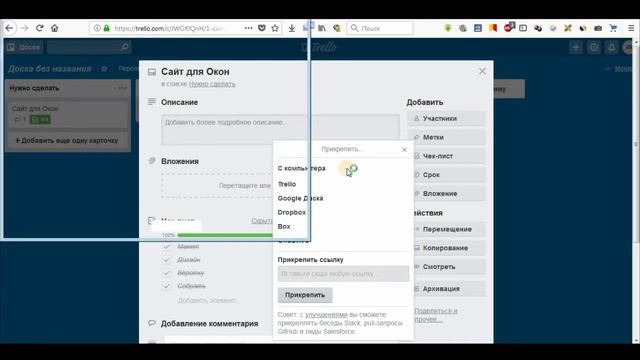Screen dimensions: 640x360
Task: Open Поделиться и прочее link
Action: [436, 315]
